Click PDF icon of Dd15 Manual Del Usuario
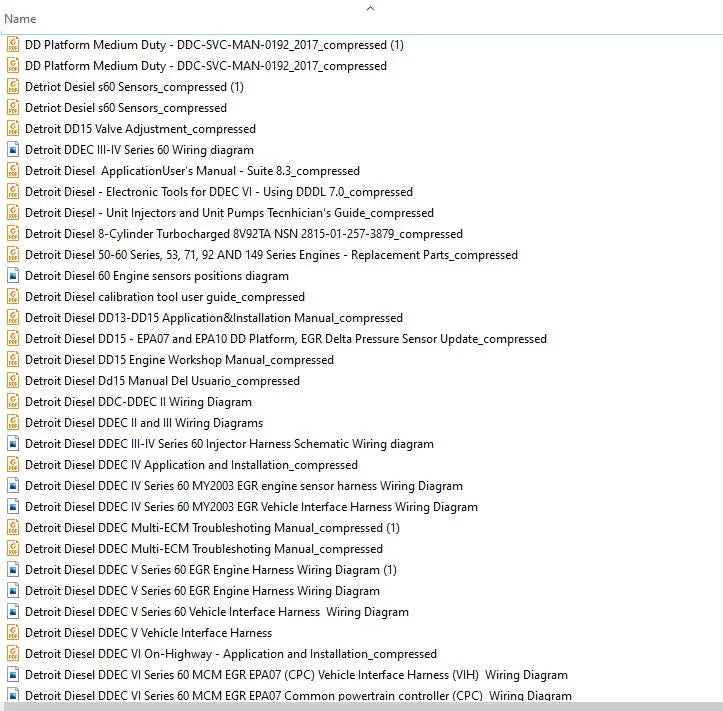 [13, 381]
